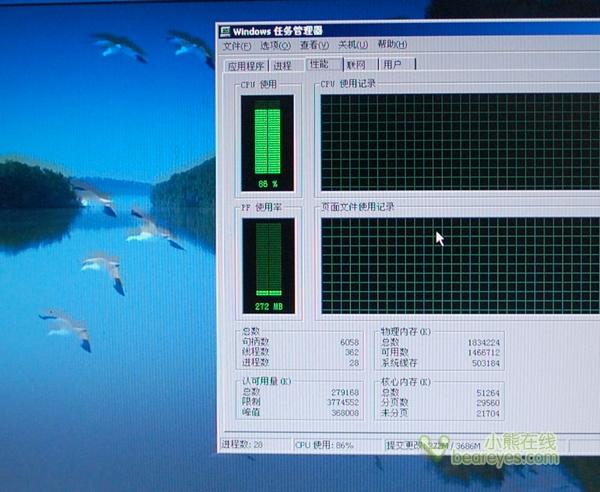Click the handle count value 6058
The width and height of the screenshot is (600, 492).
349,342
